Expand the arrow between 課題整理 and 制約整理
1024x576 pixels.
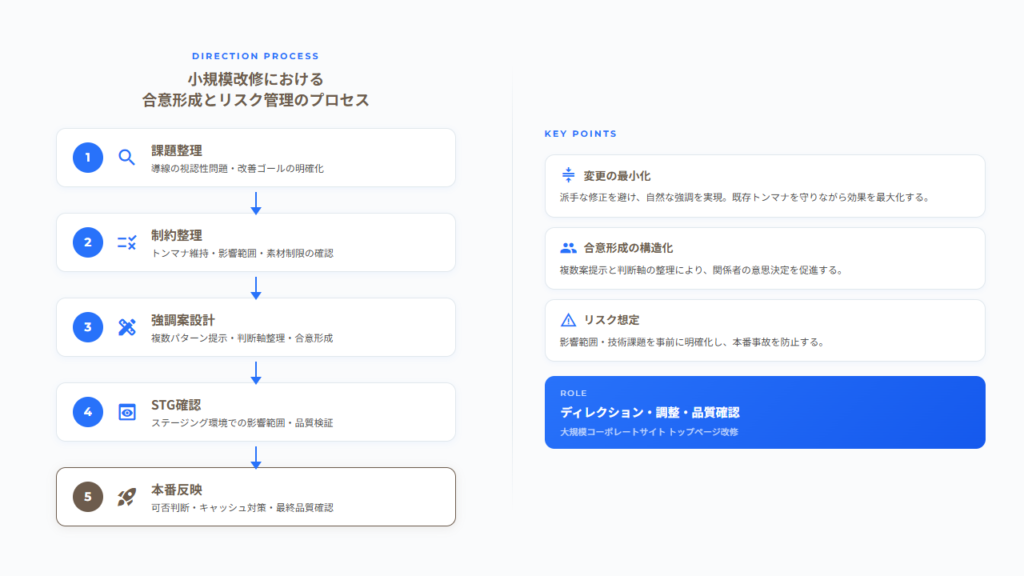point(257,206)
